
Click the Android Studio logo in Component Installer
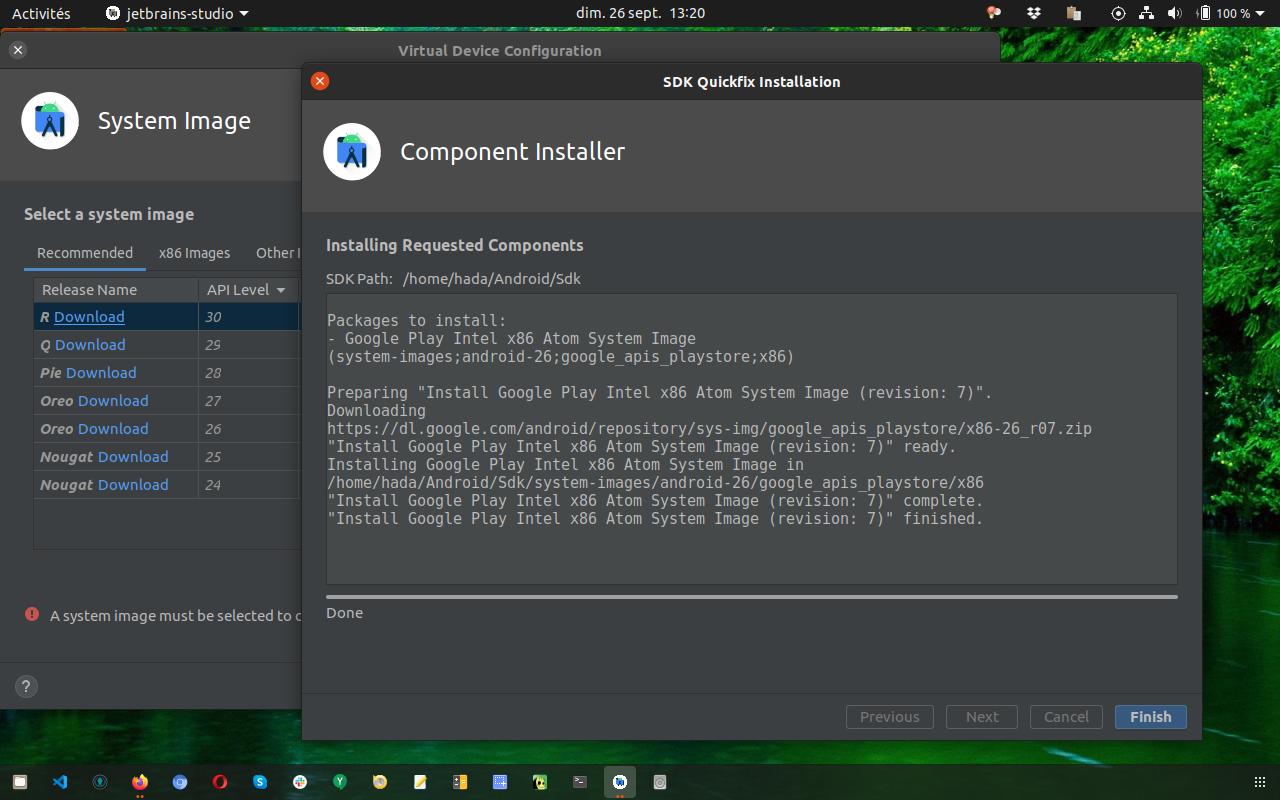(x=352, y=152)
